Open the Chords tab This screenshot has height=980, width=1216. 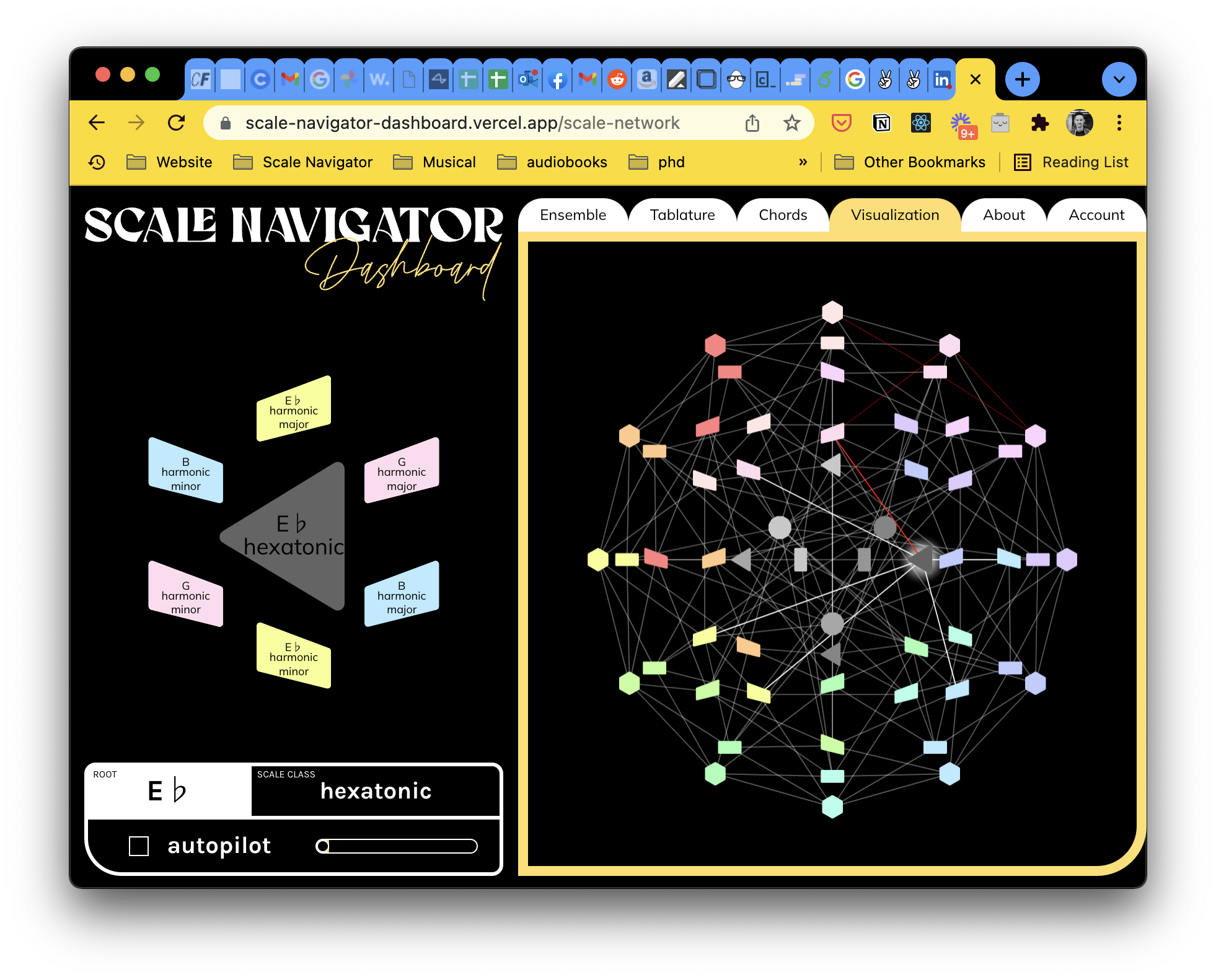(783, 215)
